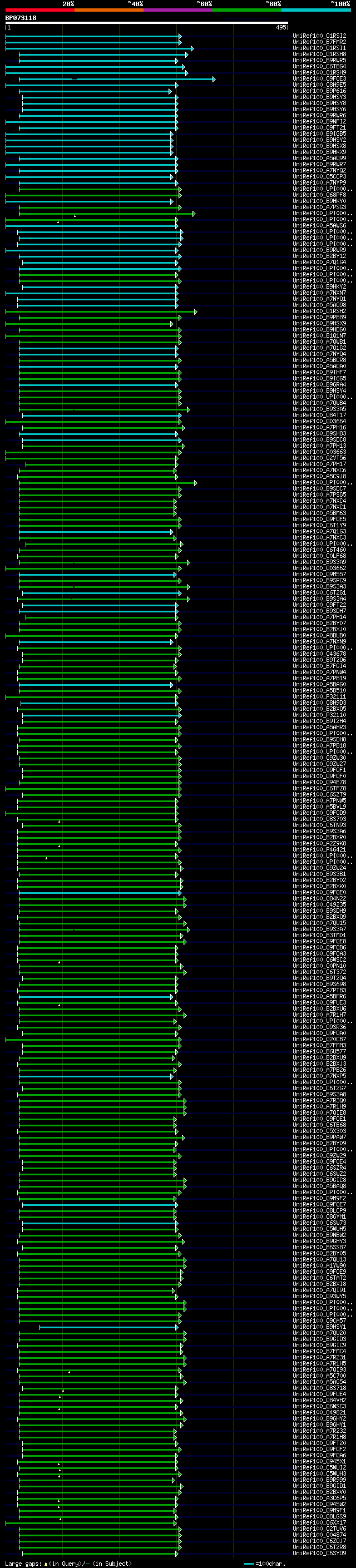This screenshot has height=1568, width=356.
Task: Open hit UniRef100_C6TBG4
Action: [x=319, y=66]
